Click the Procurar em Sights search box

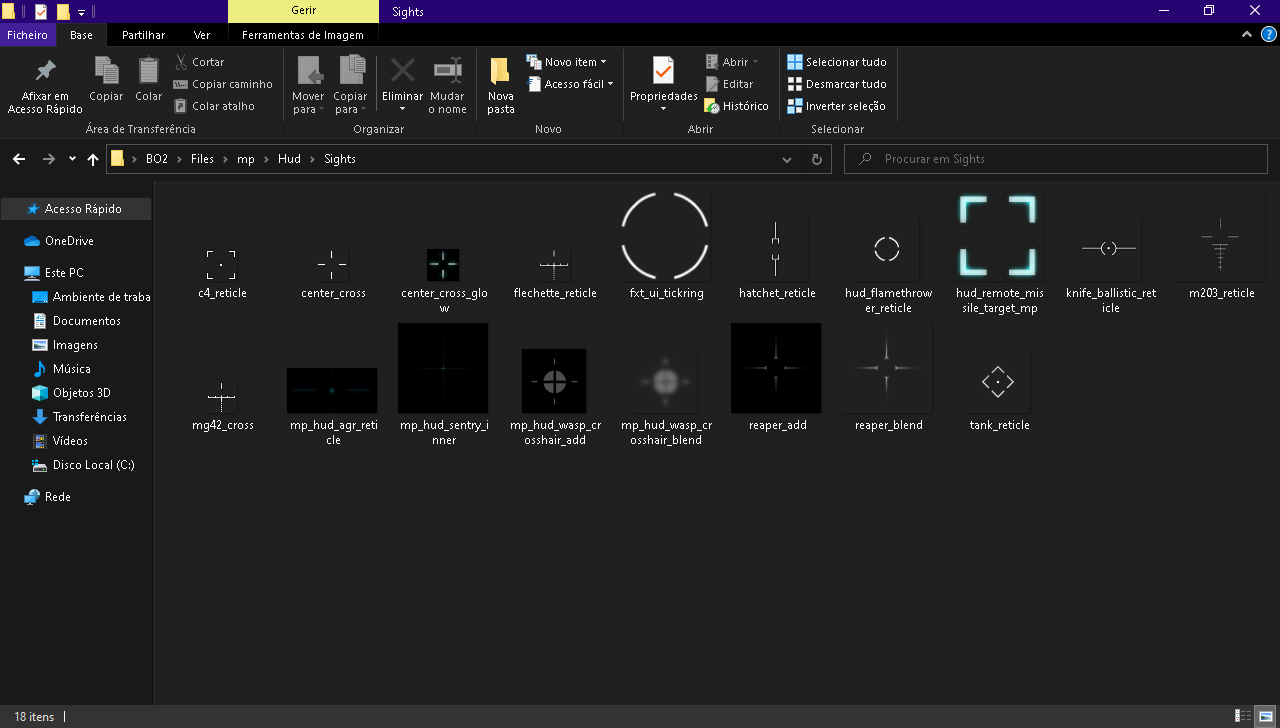click(x=1056, y=159)
